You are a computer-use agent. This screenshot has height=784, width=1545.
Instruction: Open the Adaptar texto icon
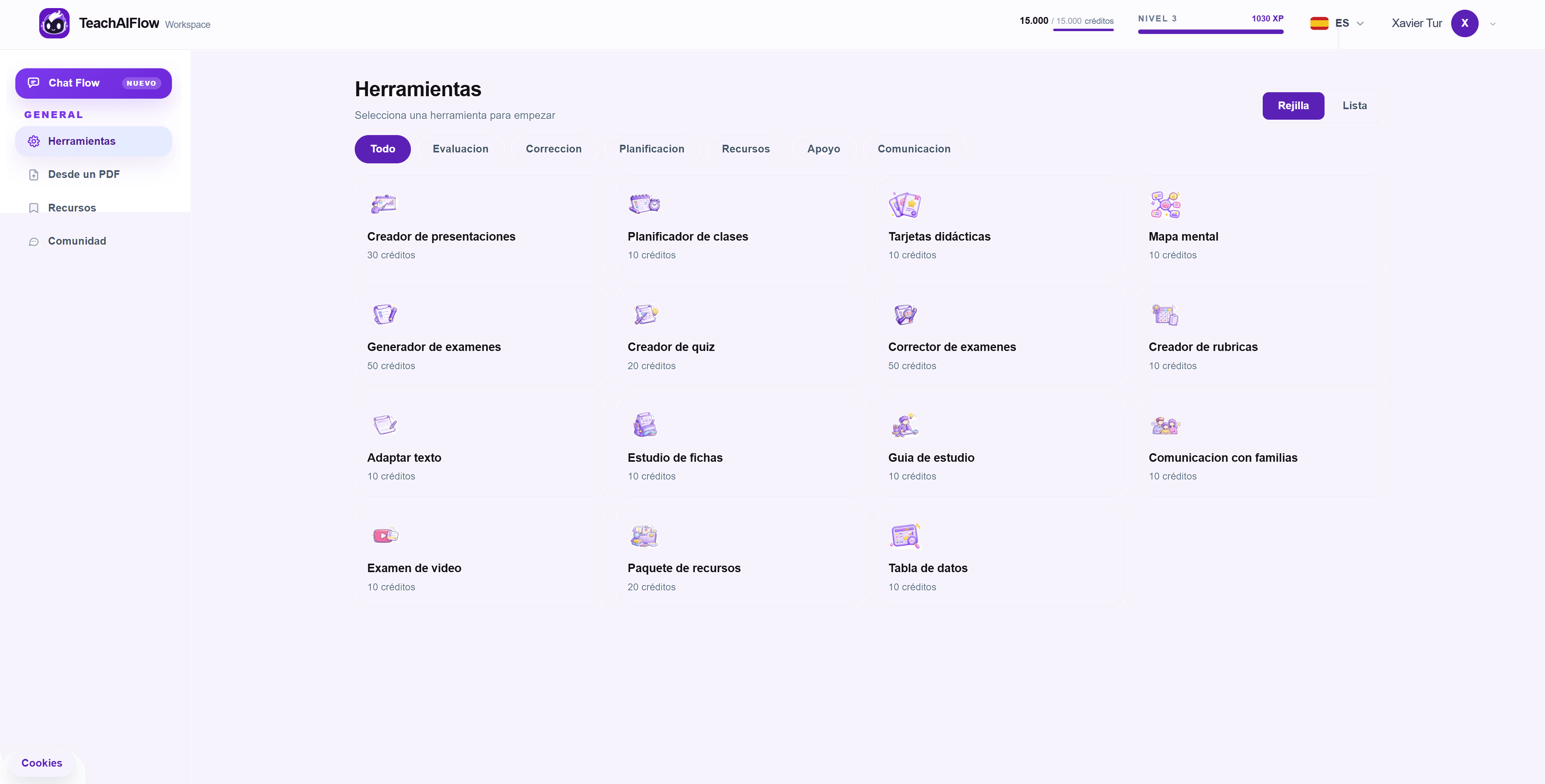(385, 425)
